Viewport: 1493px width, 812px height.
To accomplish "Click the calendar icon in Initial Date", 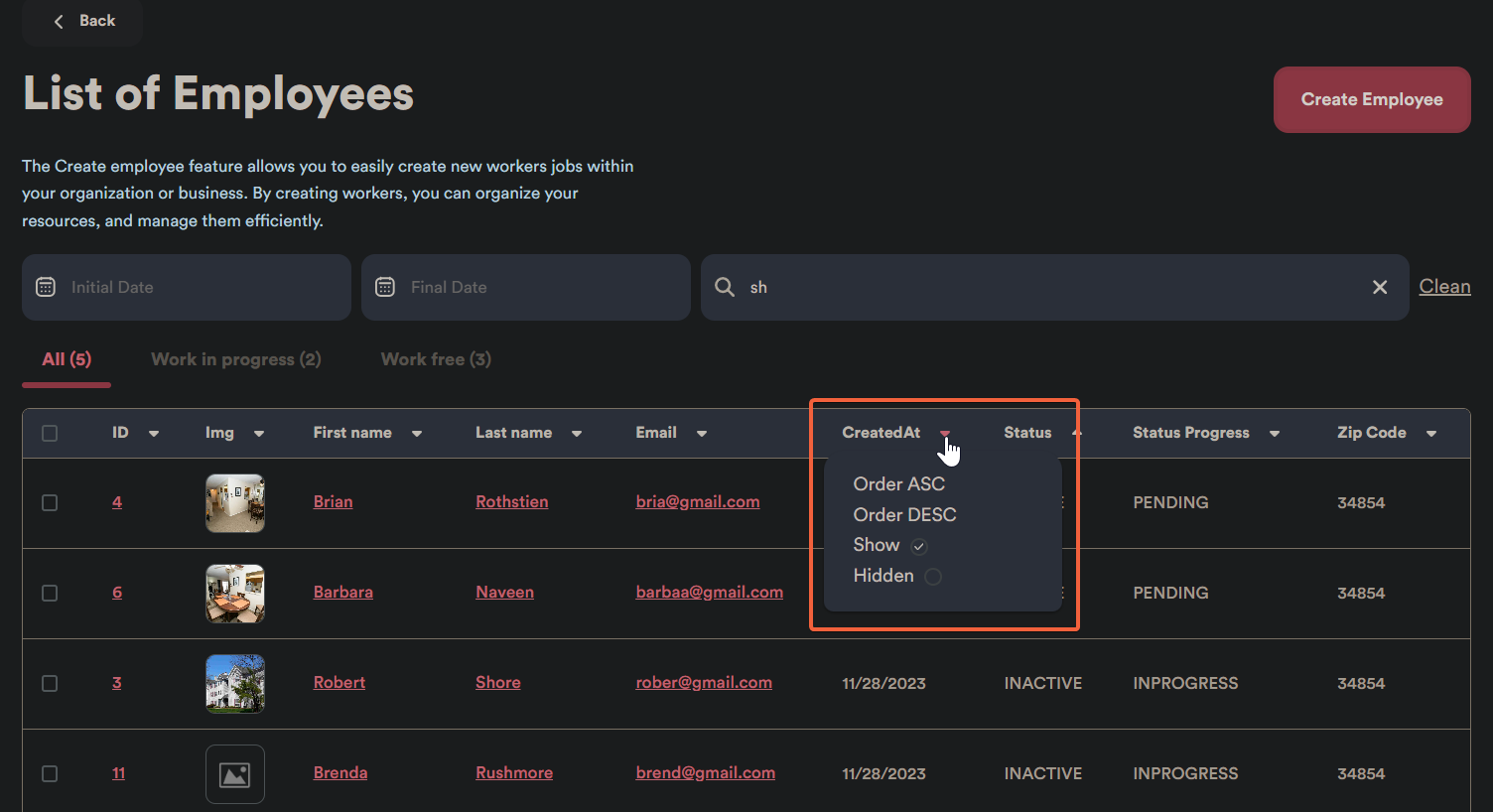I will tap(46, 287).
